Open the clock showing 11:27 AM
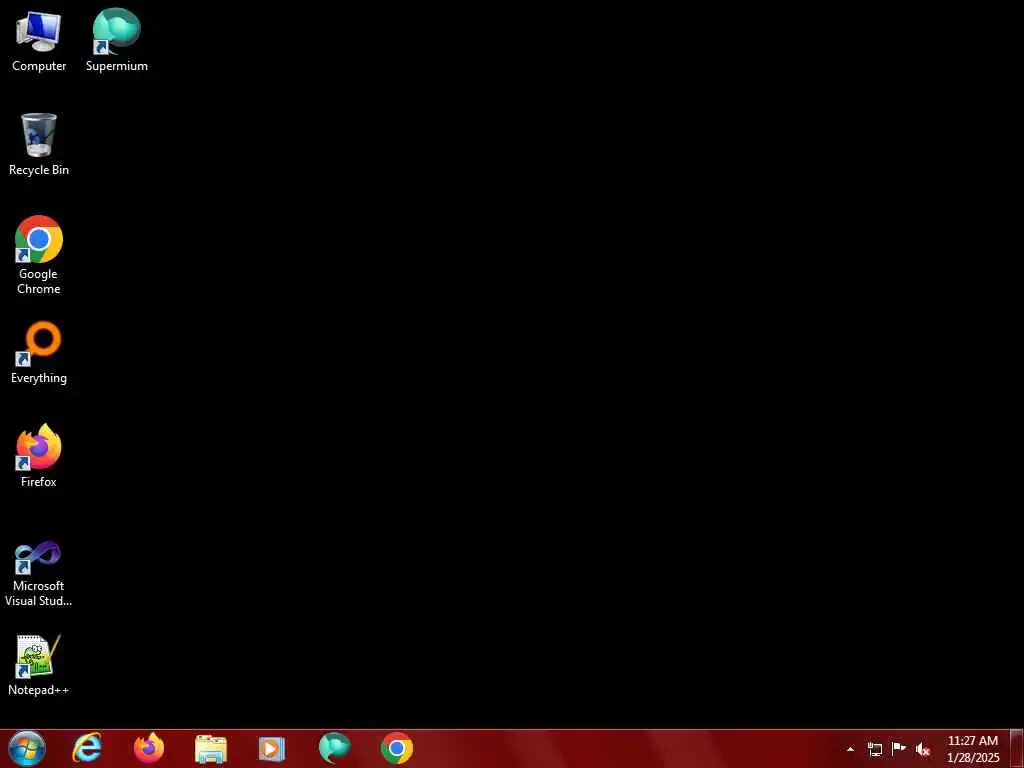Image resolution: width=1024 pixels, height=768 pixels. pyautogui.click(x=973, y=749)
